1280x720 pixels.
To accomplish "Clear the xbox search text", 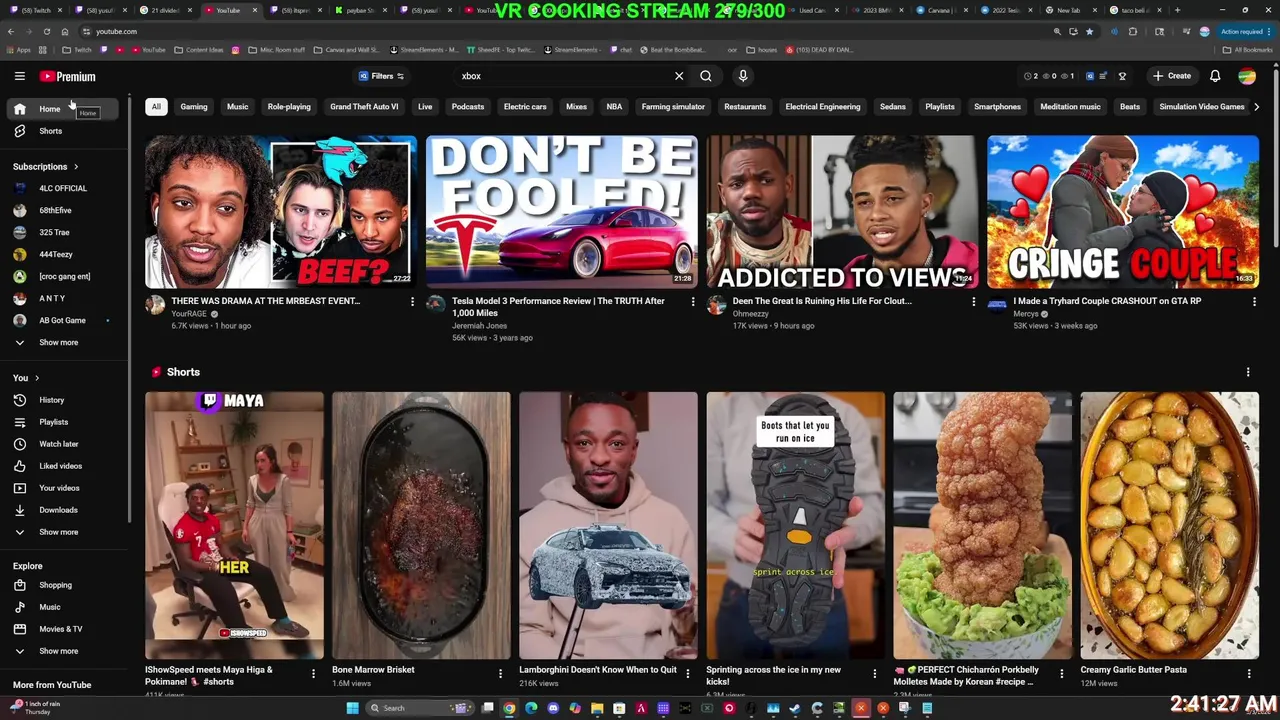I will coord(679,76).
